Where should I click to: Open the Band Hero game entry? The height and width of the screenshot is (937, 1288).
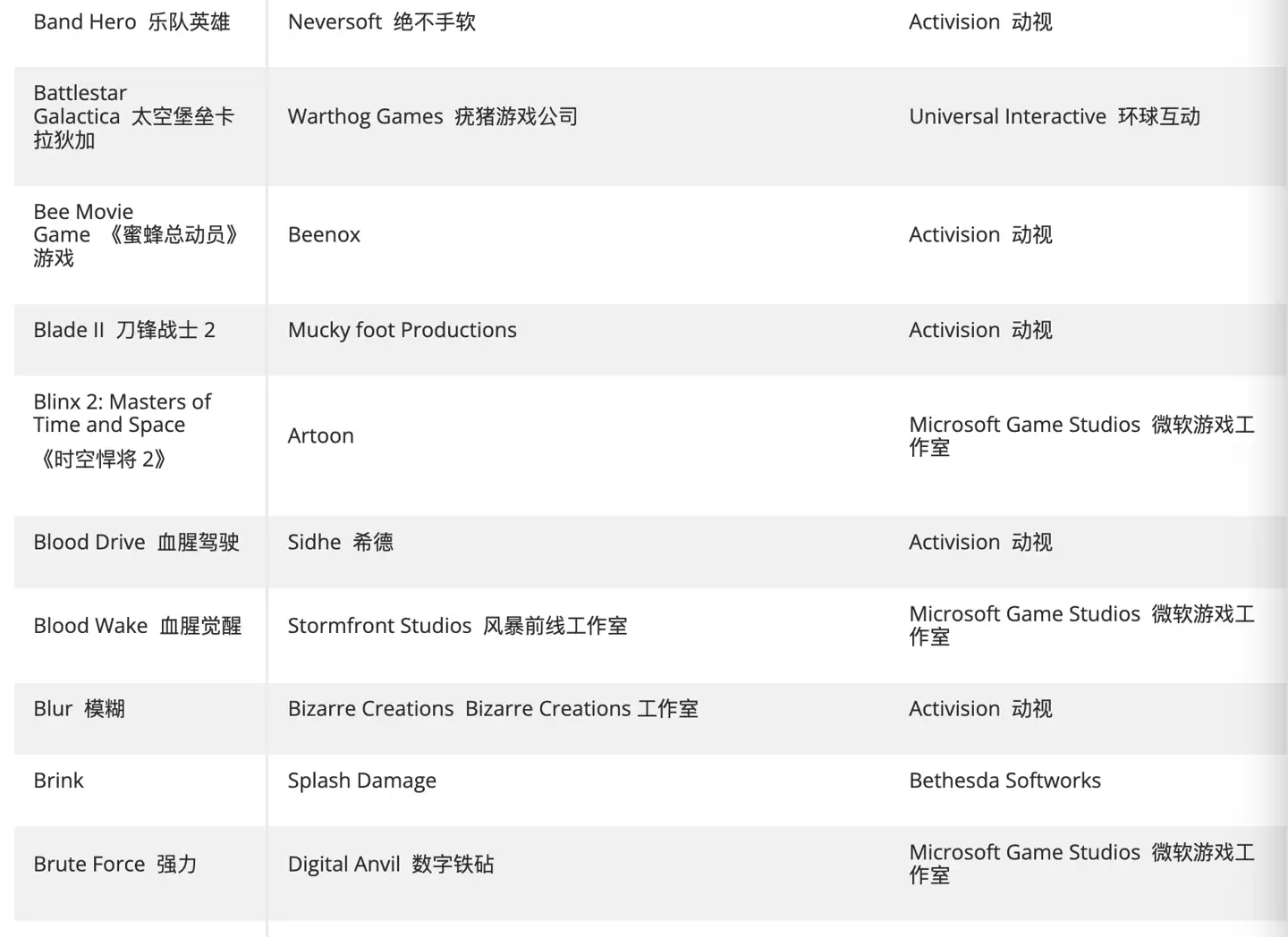point(131,21)
